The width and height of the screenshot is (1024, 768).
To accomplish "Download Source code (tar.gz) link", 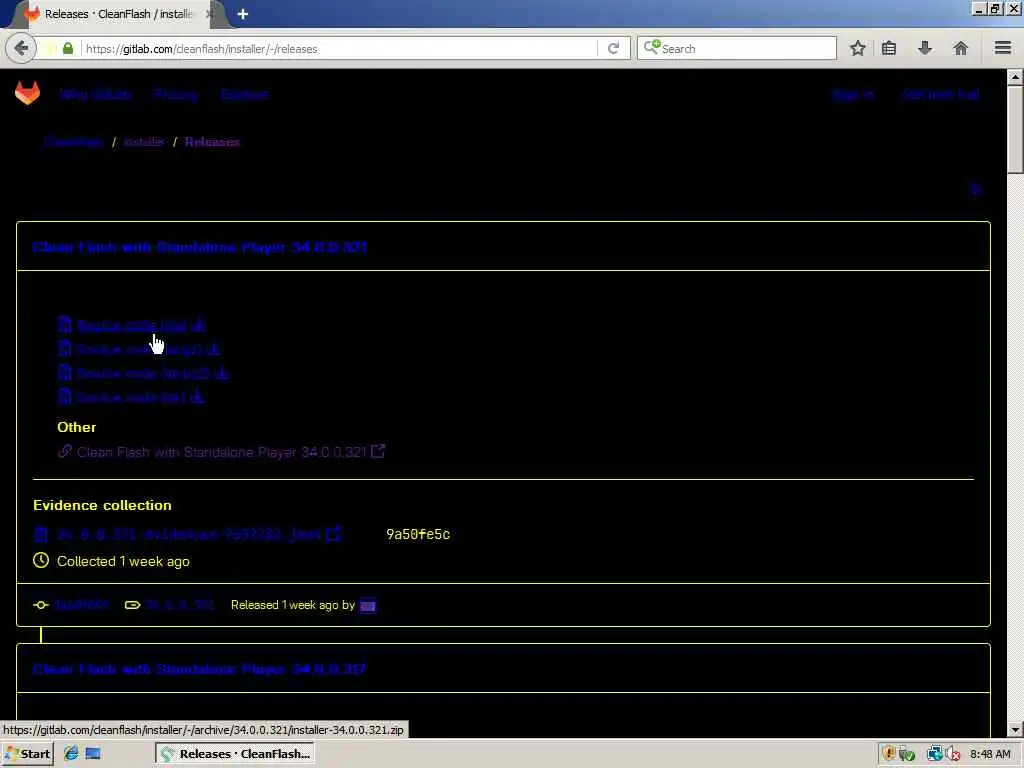I will [x=139, y=349].
